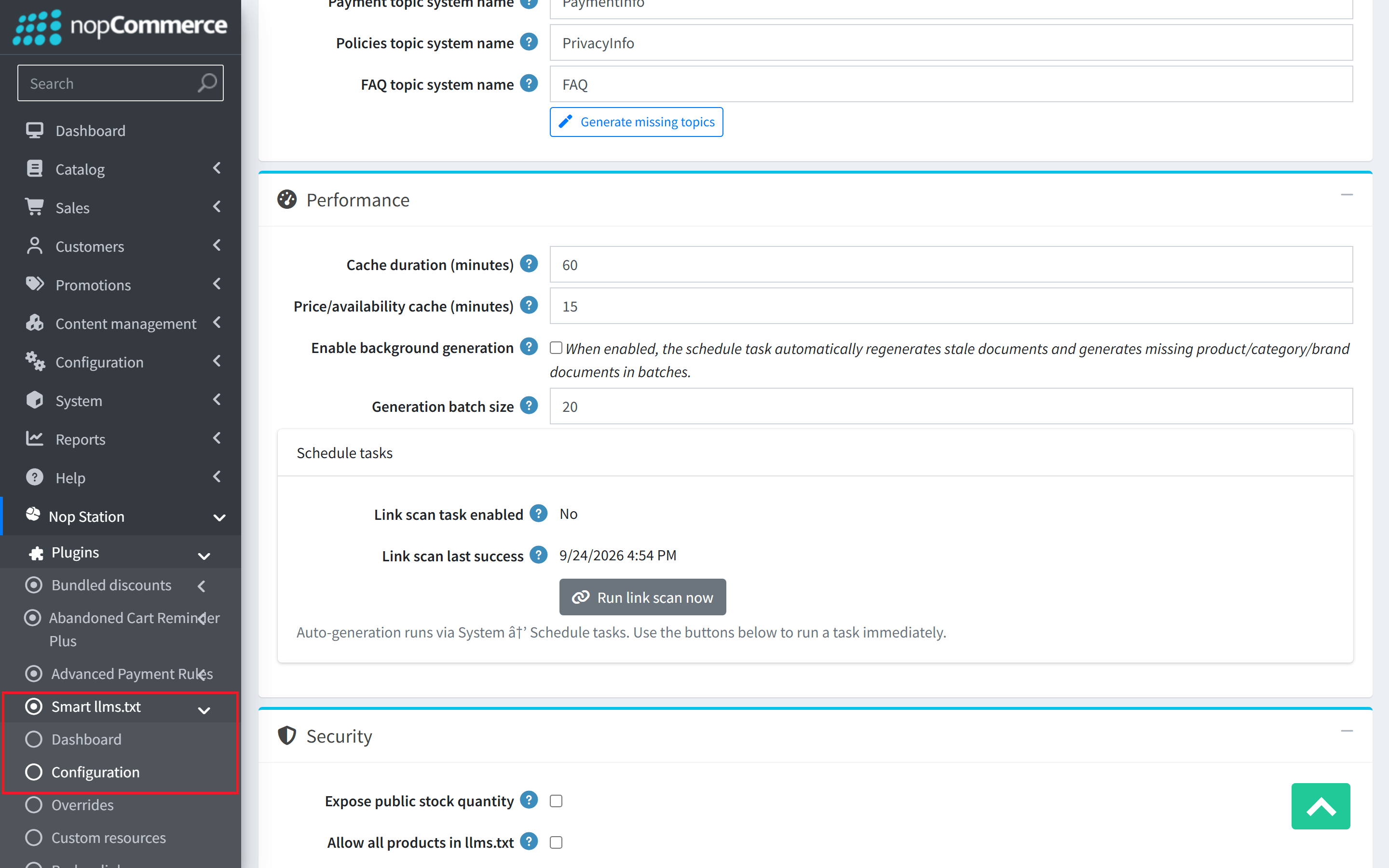The width and height of the screenshot is (1389, 868).
Task: Tick Allow all products in llms.txt checkbox
Action: coord(556,842)
